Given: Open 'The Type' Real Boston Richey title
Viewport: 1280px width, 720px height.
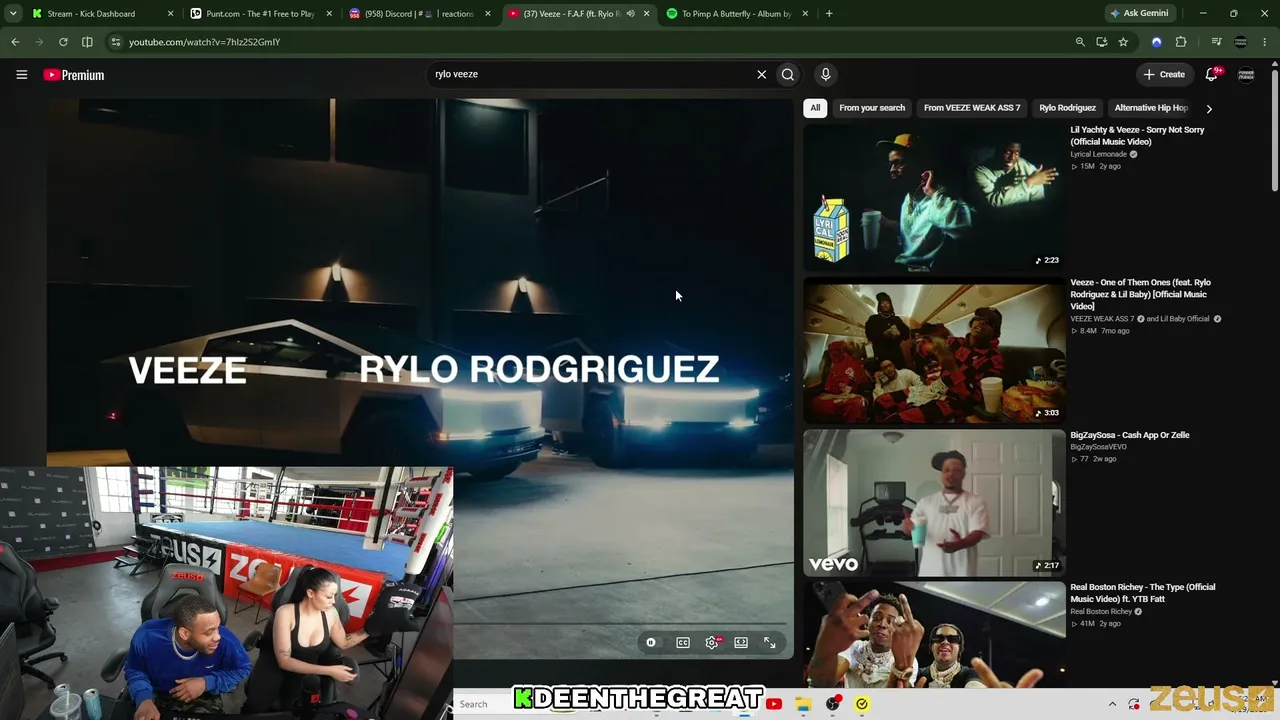Looking at the screenshot, I should (1143, 593).
